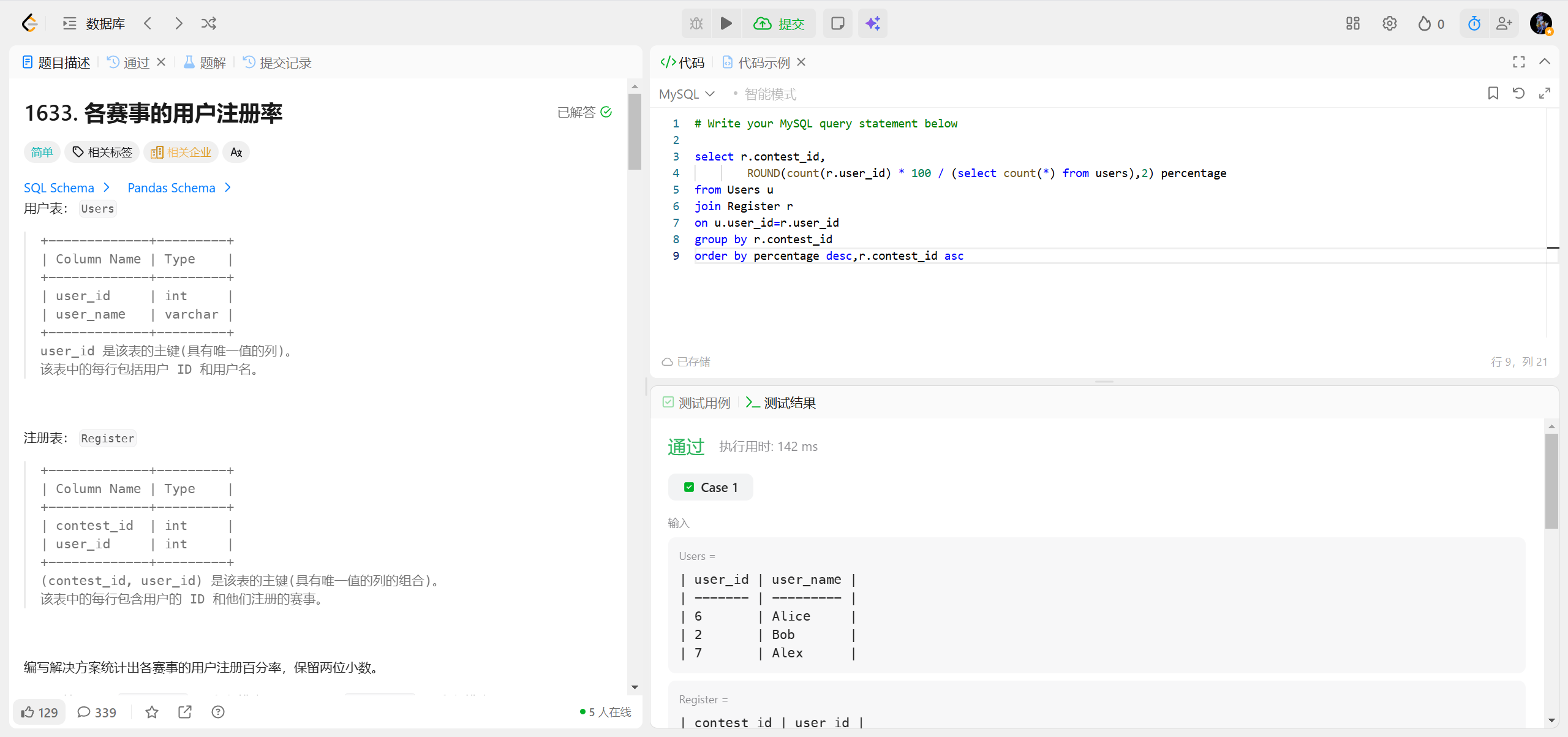The width and height of the screenshot is (1568, 737).
Task: Open the AI sparkle assistant
Action: (x=872, y=23)
